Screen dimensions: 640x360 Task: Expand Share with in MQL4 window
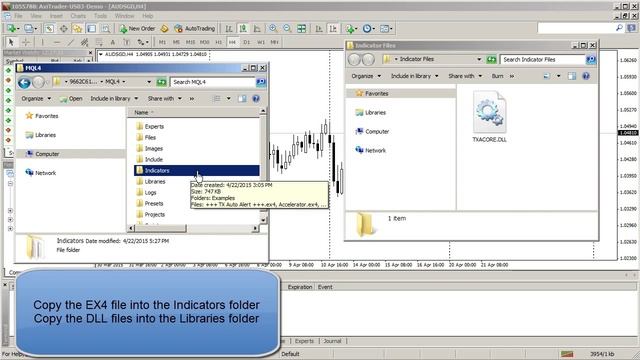164,99
